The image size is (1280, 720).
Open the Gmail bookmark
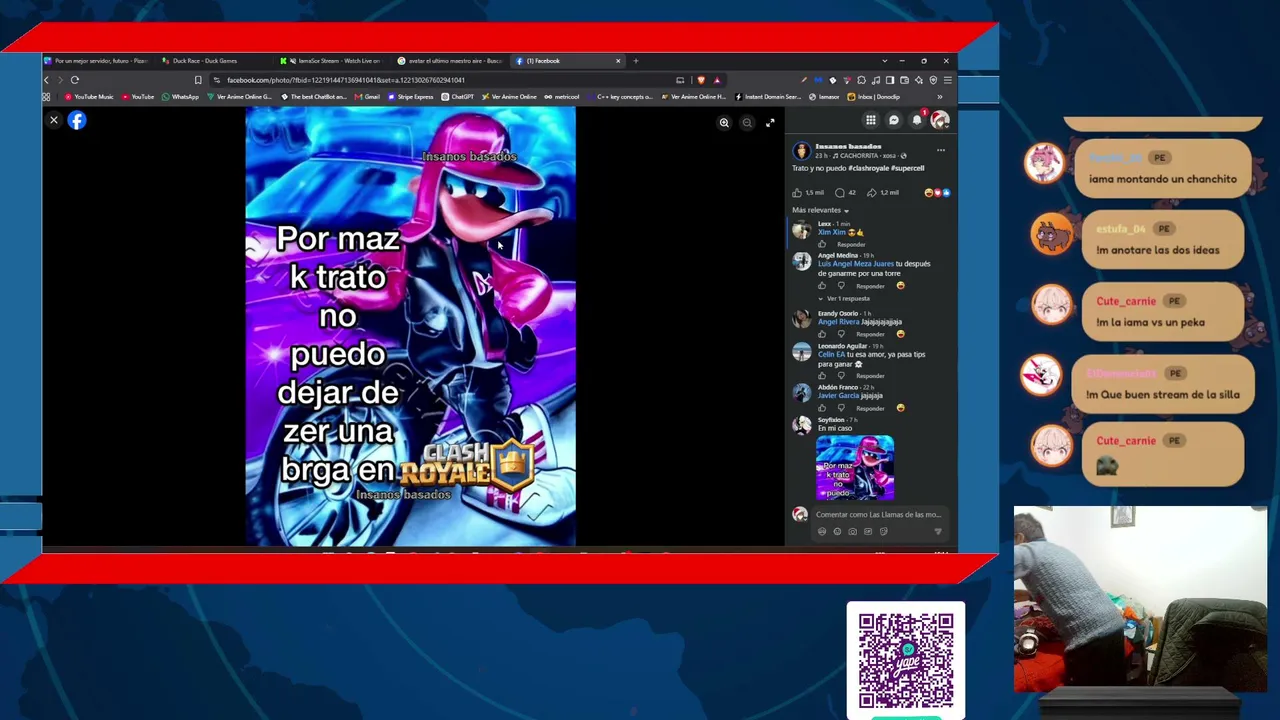tap(367, 97)
